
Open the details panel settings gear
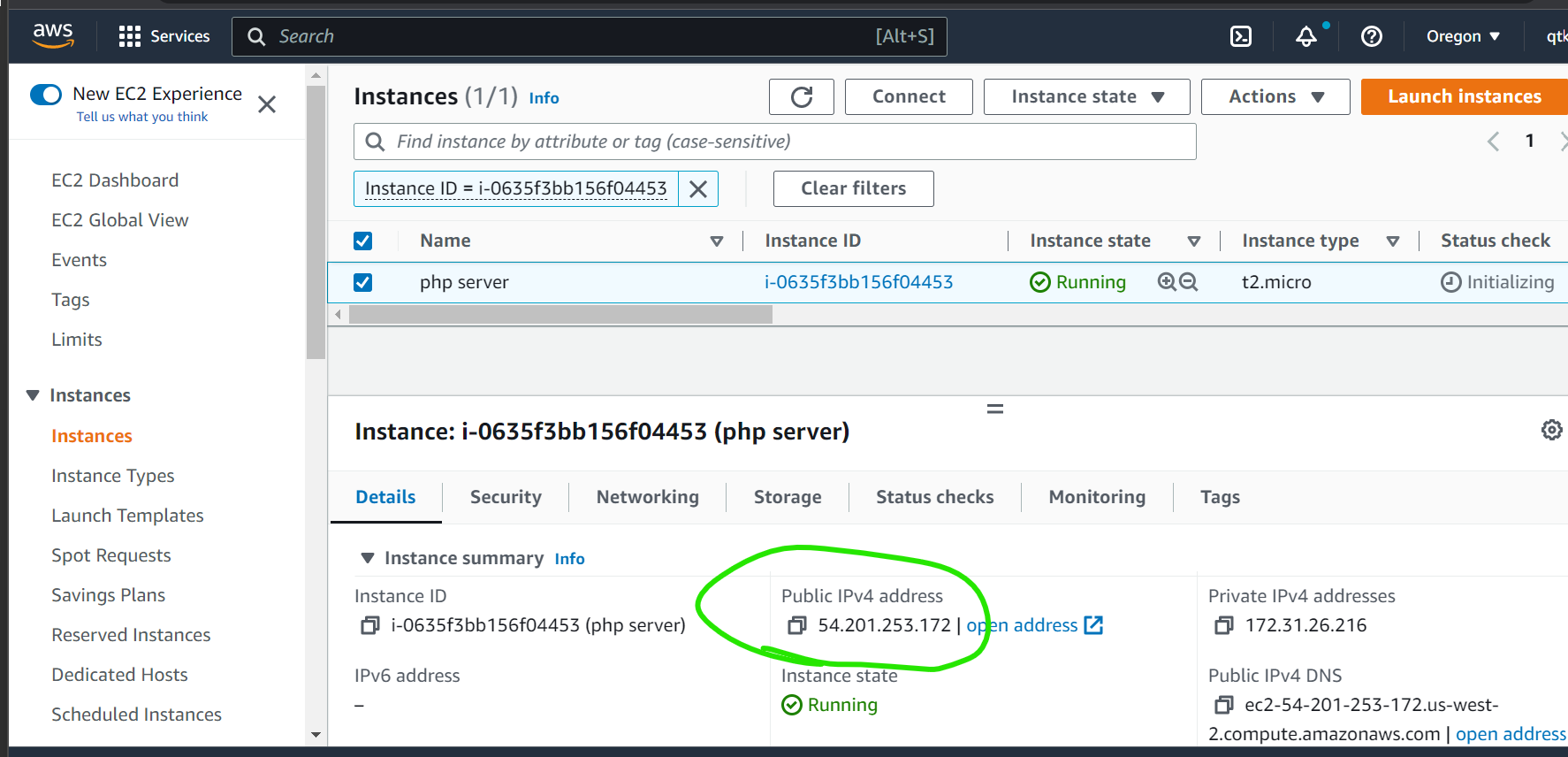pos(1551,430)
